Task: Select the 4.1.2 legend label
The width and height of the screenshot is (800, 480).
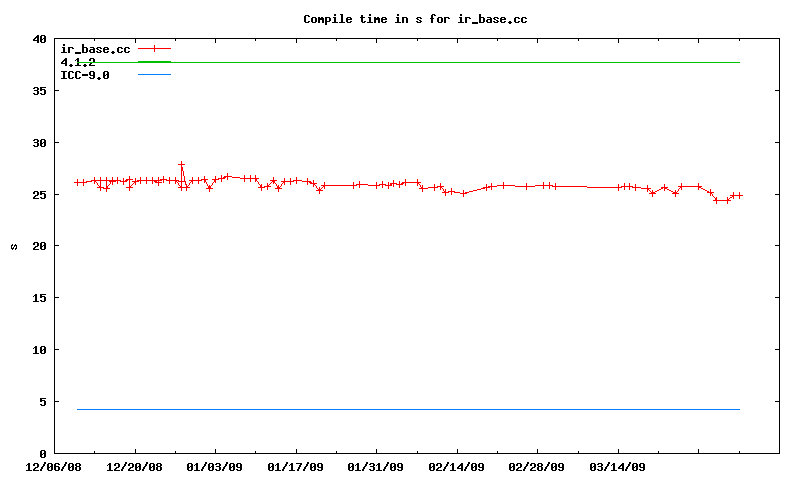Action: pos(78,62)
